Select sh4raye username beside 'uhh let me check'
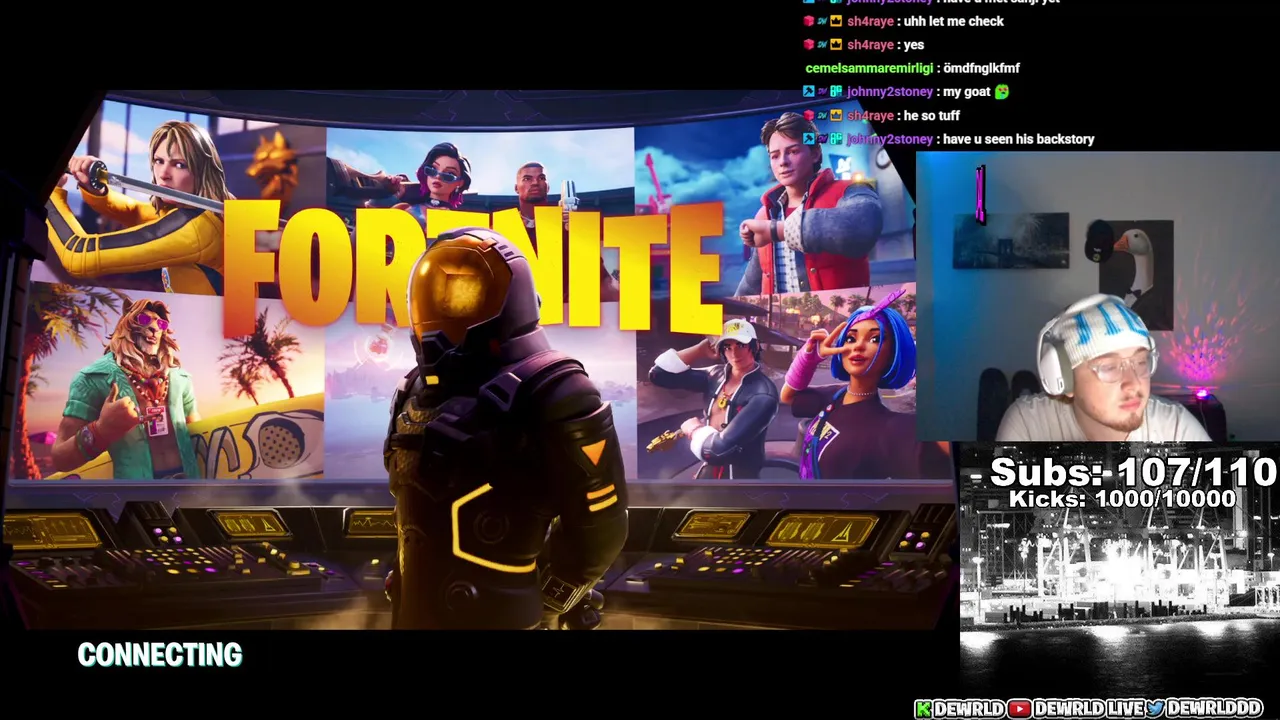 coord(870,21)
